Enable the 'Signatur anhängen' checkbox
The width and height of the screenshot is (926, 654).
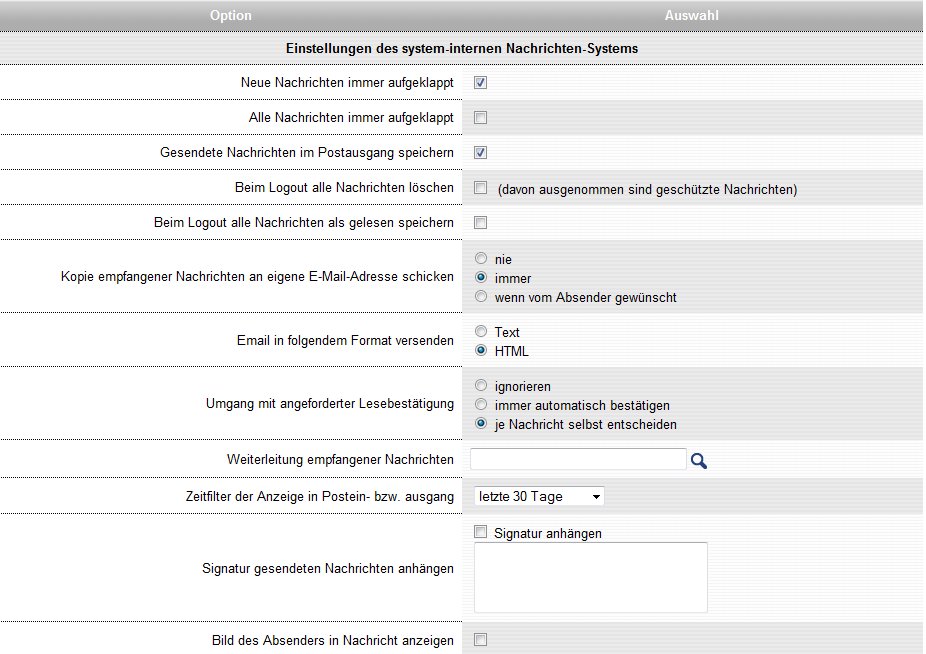480,533
